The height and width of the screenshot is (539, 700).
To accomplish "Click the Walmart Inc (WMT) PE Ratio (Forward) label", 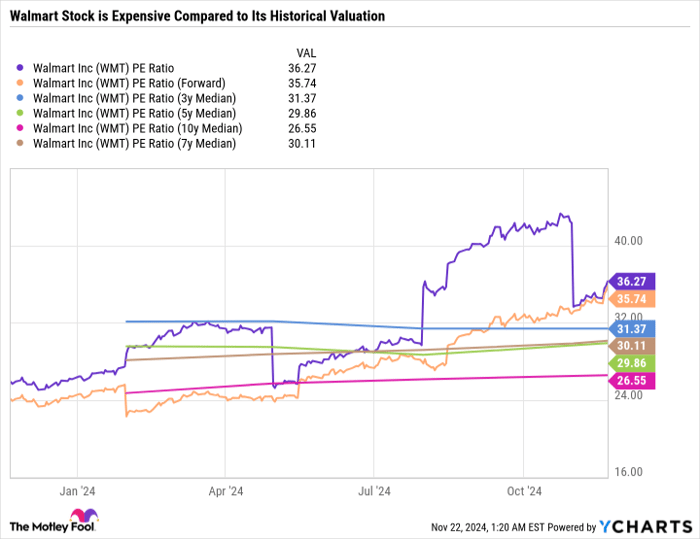I will coord(129,84).
